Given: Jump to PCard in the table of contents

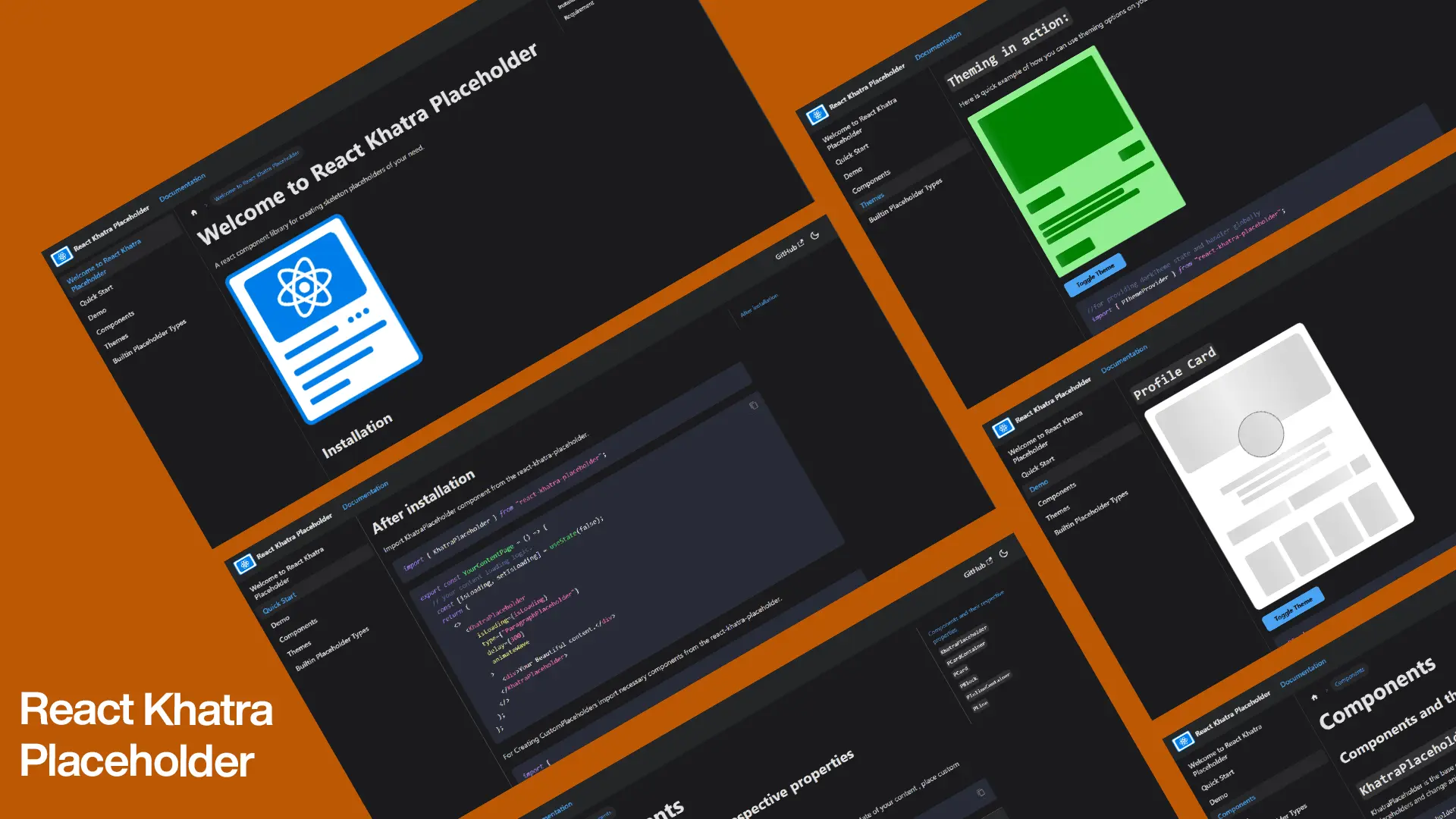Looking at the screenshot, I should [x=961, y=672].
